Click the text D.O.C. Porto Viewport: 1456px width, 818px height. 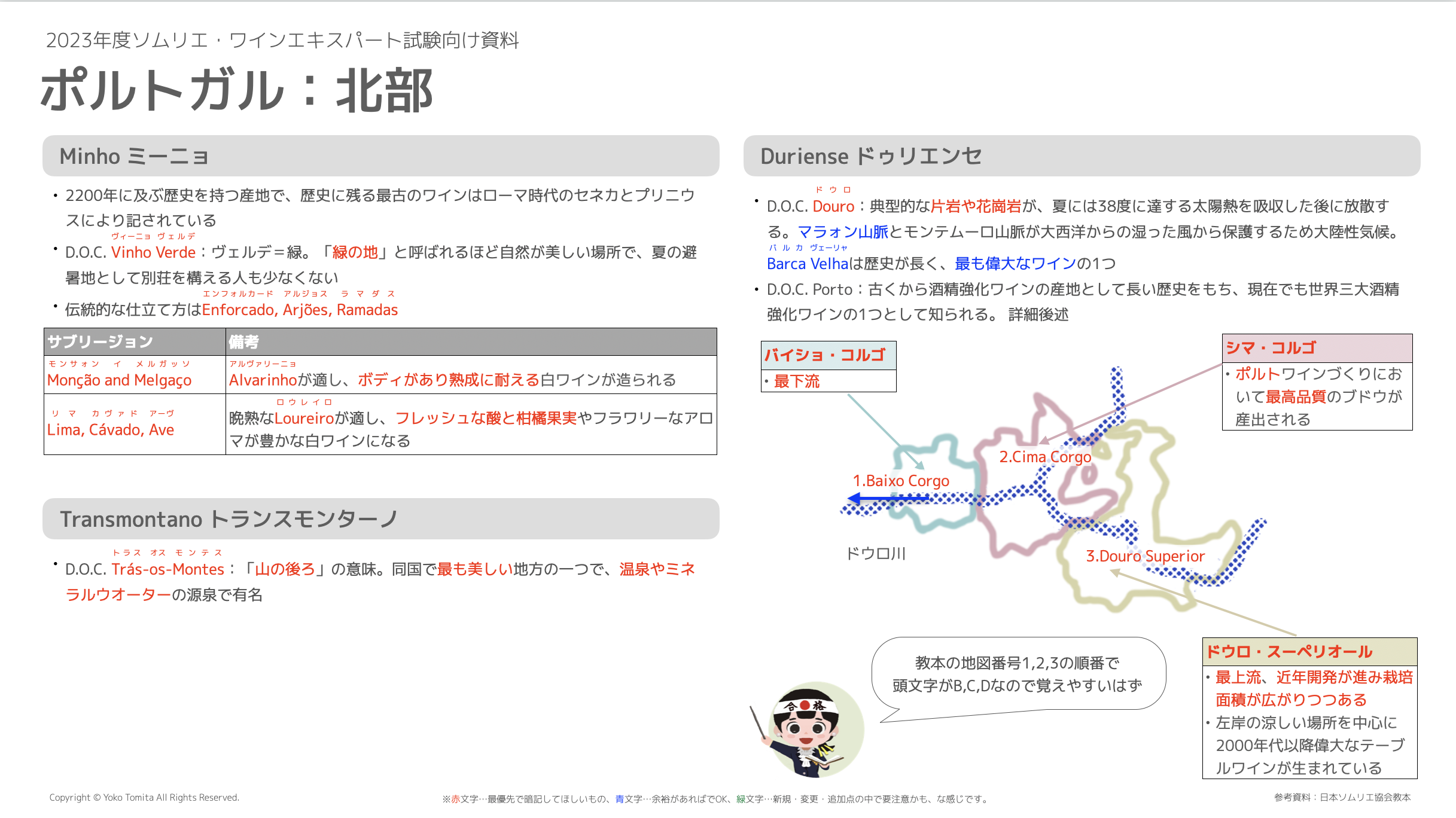(809, 289)
